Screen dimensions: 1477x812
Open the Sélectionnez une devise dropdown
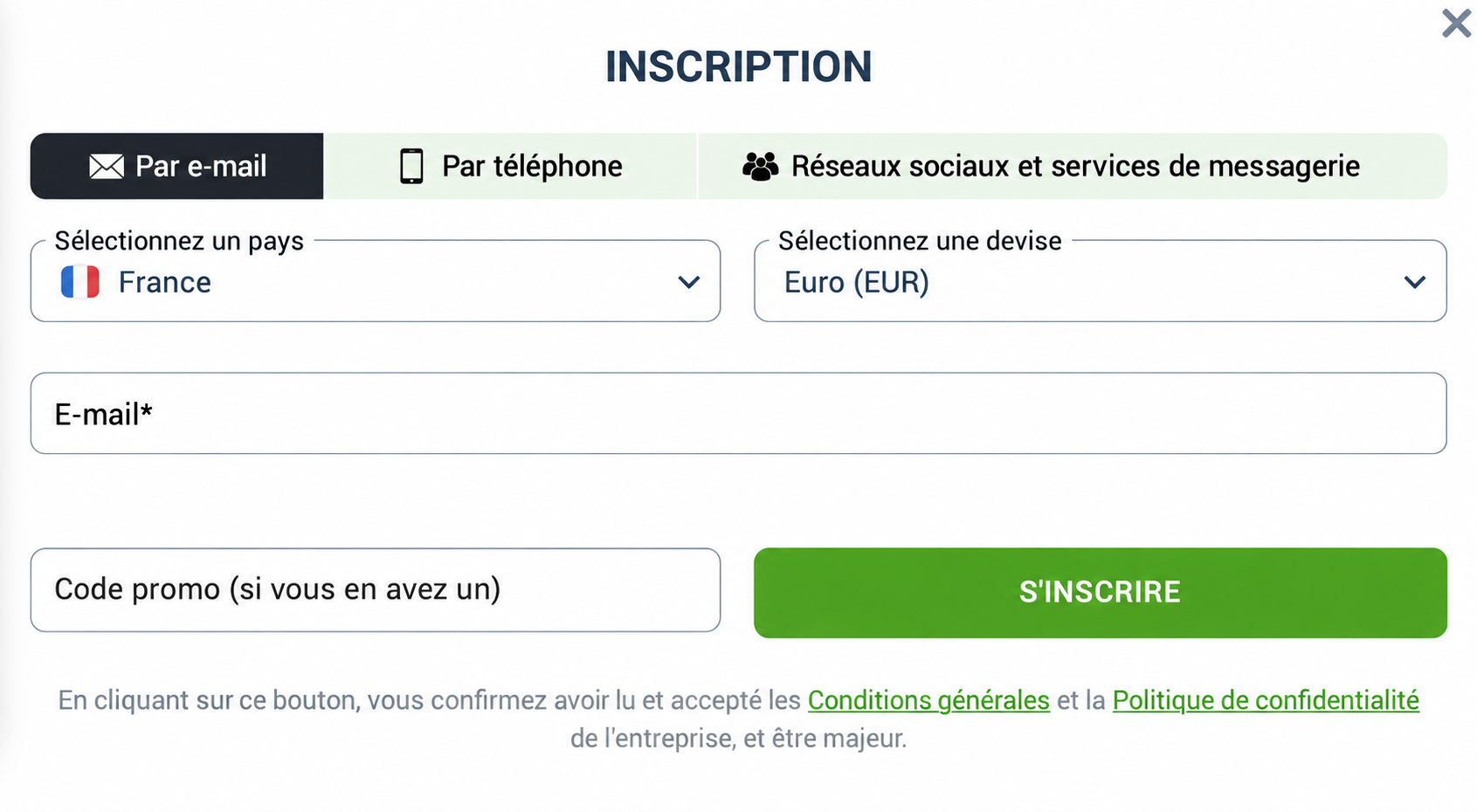point(1101,281)
